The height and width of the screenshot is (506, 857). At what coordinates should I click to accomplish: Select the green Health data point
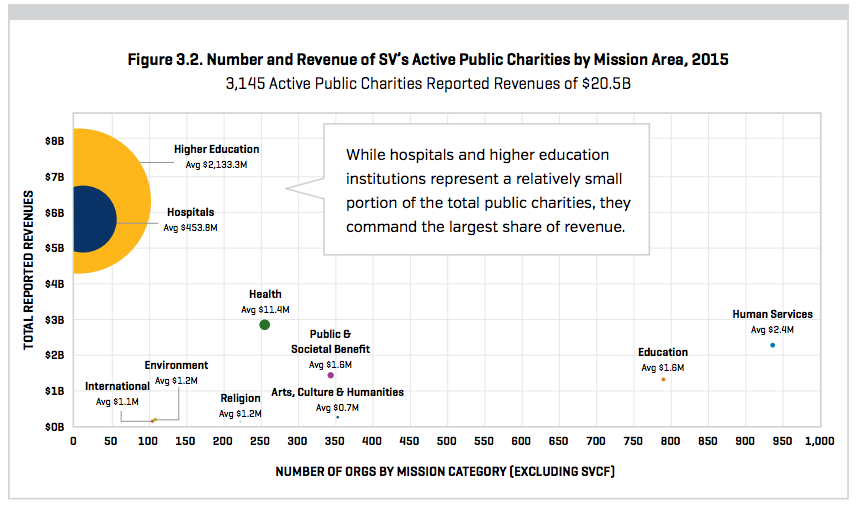click(x=265, y=325)
